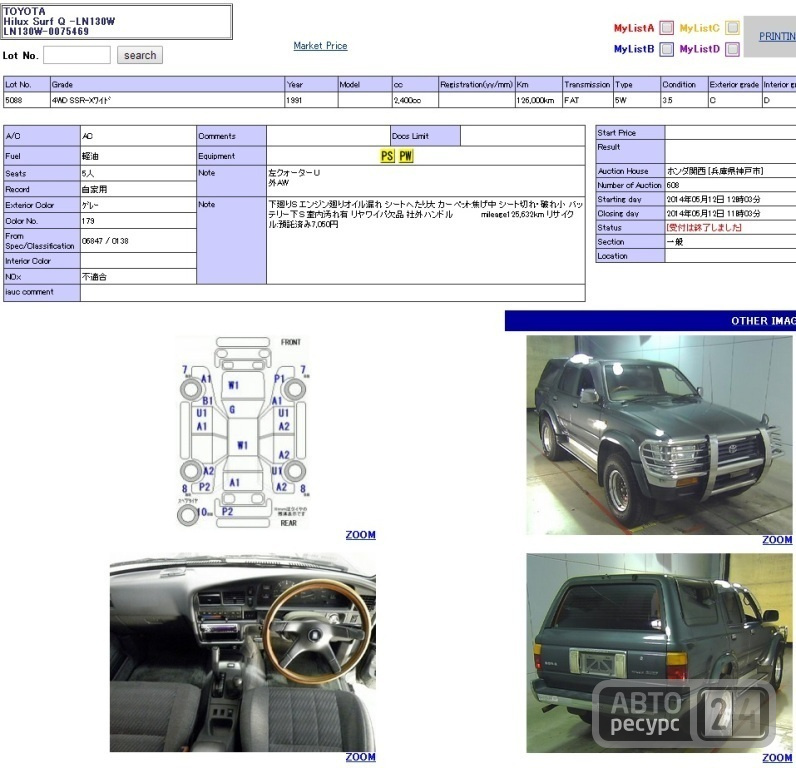Click ZOOM under the interior dashboard photo
The image size is (796, 768).
click(360, 757)
